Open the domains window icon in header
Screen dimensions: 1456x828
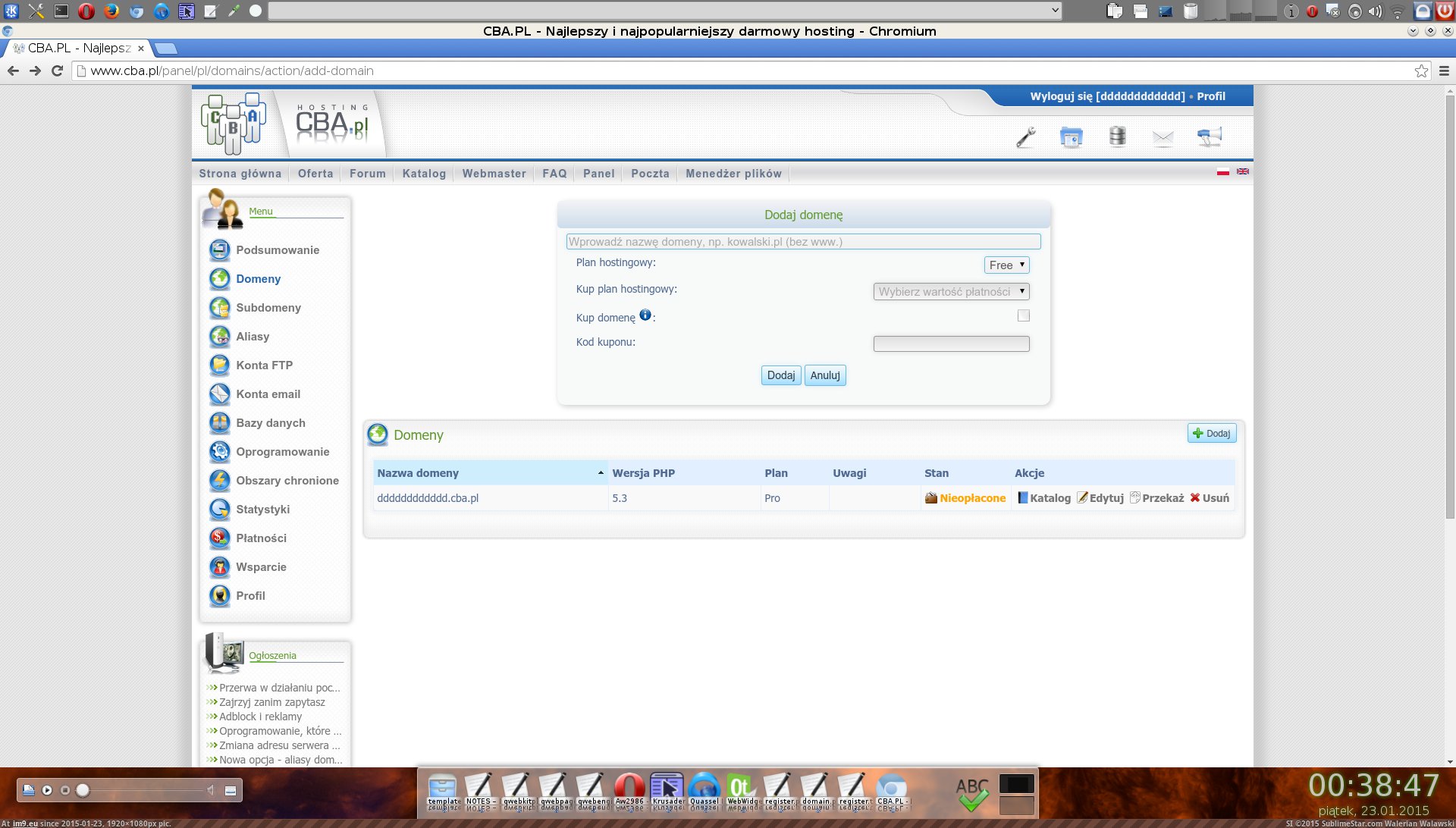pos(1072,137)
